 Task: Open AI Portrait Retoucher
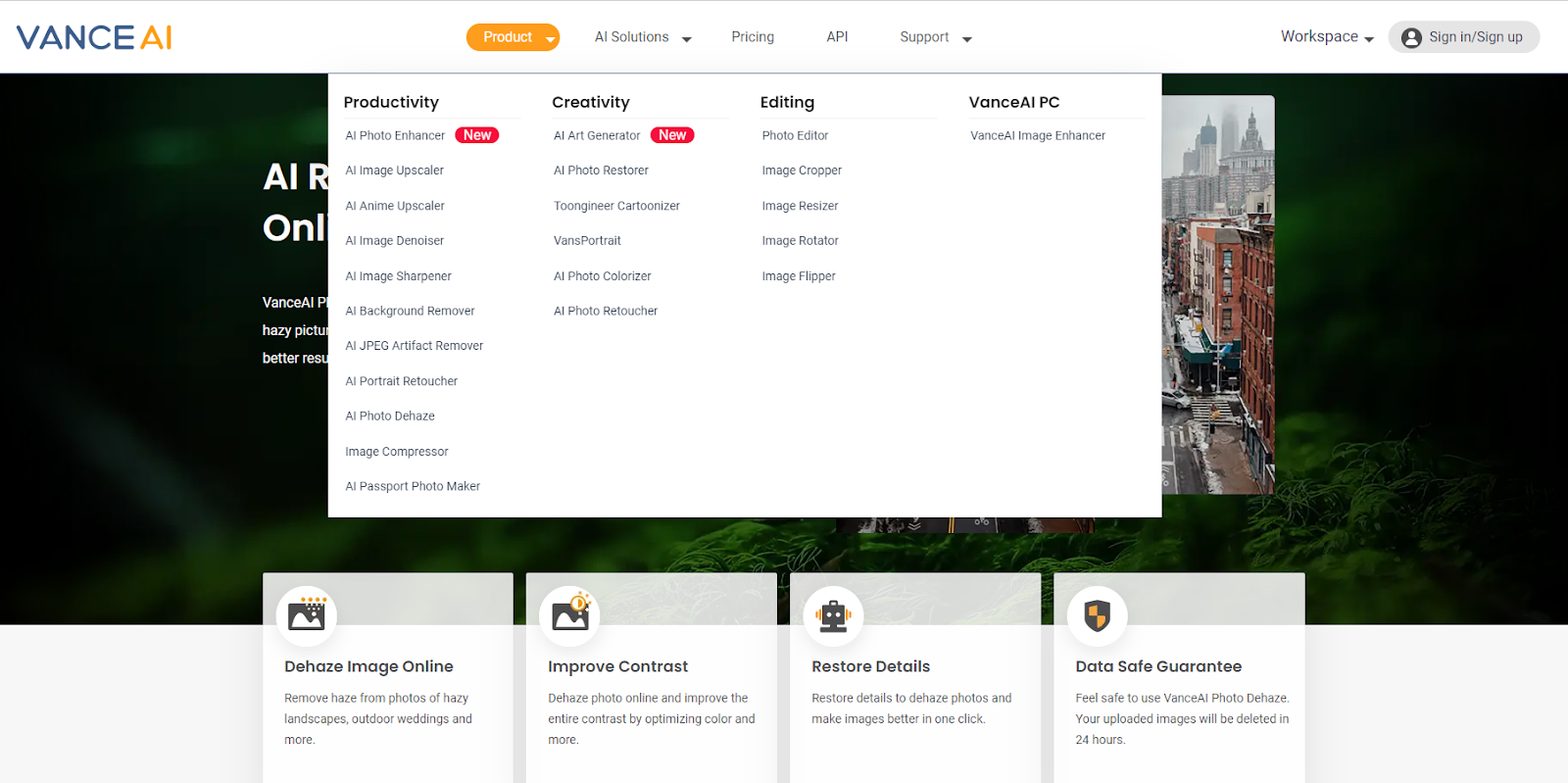pos(401,381)
